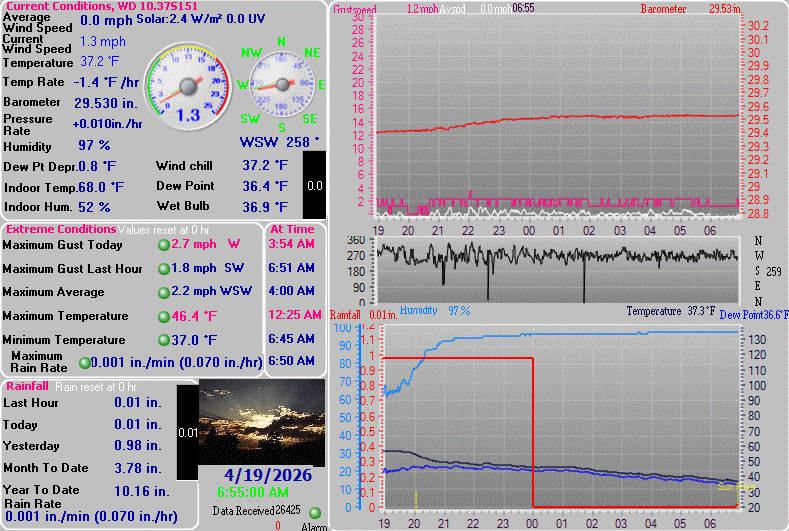This screenshot has width=789, height=531.
Task: Click the black rain gauge bar showing 0.01
Action: point(187,432)
